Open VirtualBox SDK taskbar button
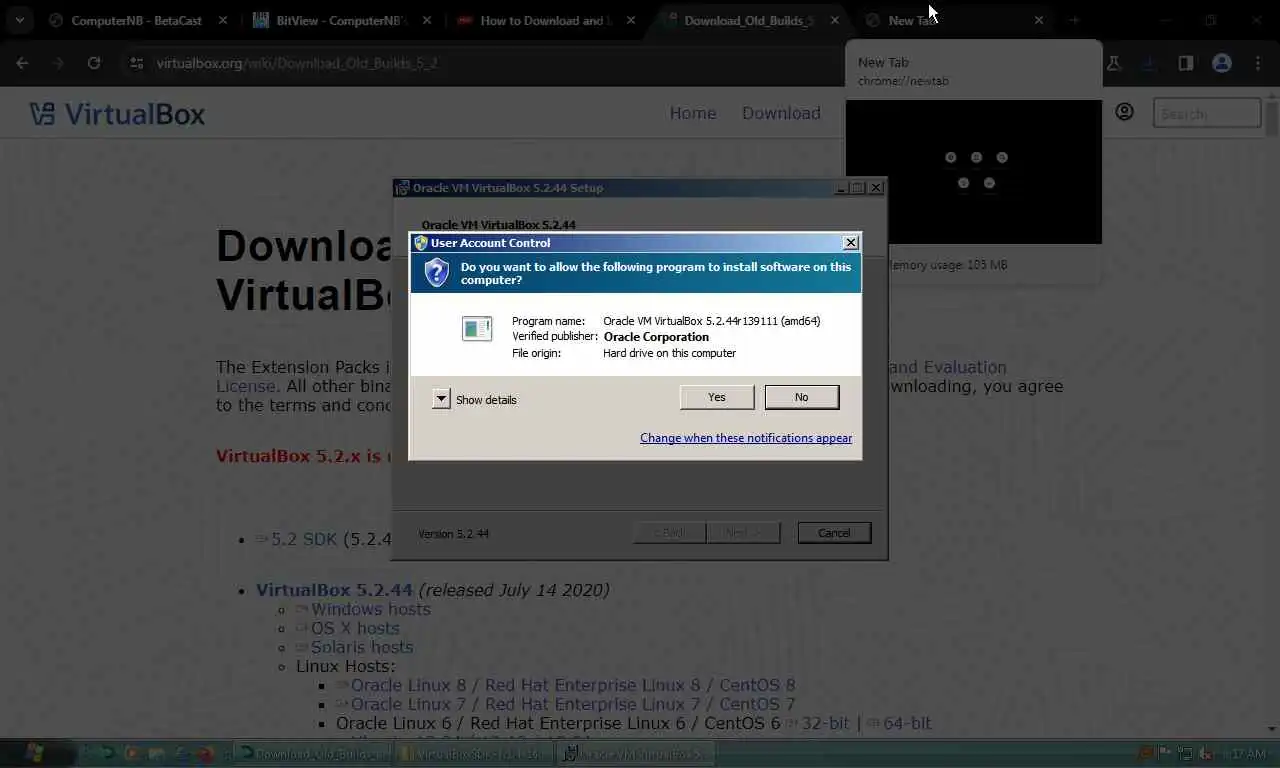Image resolution: width=1280 pixels, height=768 pixels. pos(474,754)
